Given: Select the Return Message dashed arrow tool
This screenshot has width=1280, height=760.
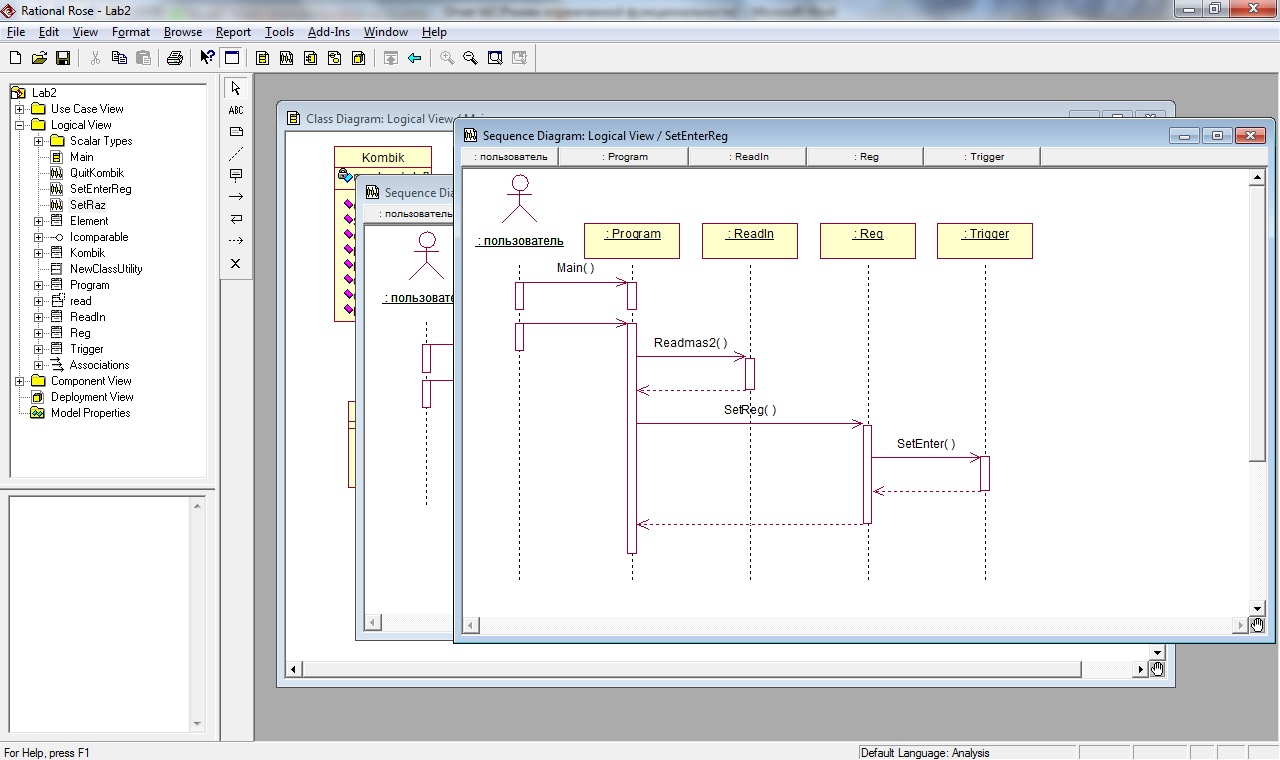Looking at the screenshot, I should coord(236,242).
